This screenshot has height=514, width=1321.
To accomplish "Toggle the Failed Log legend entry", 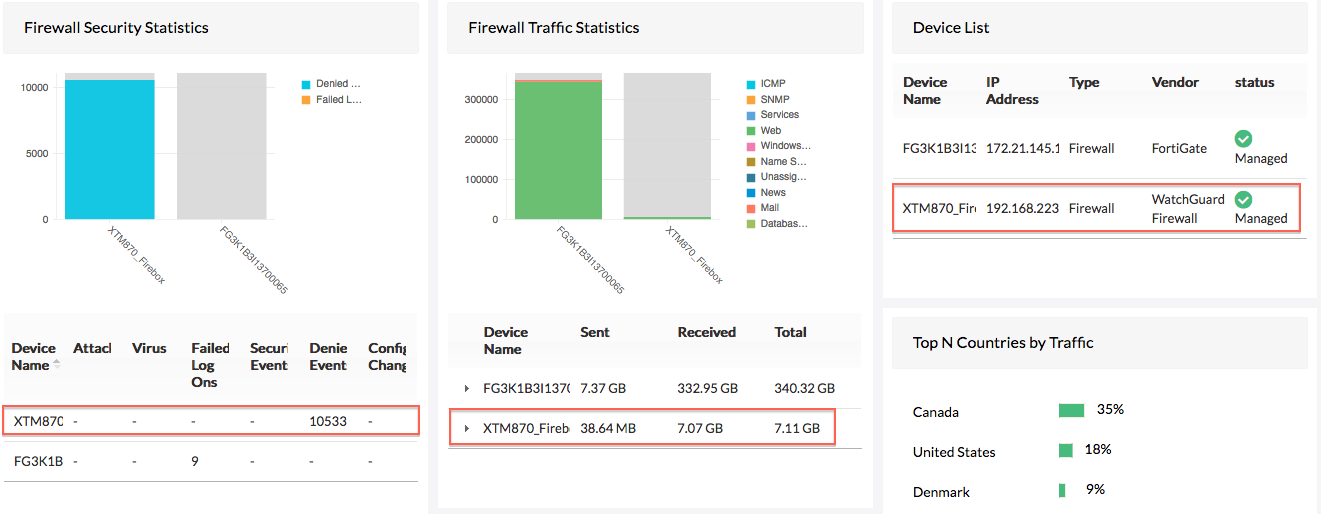I will [337, 100].
